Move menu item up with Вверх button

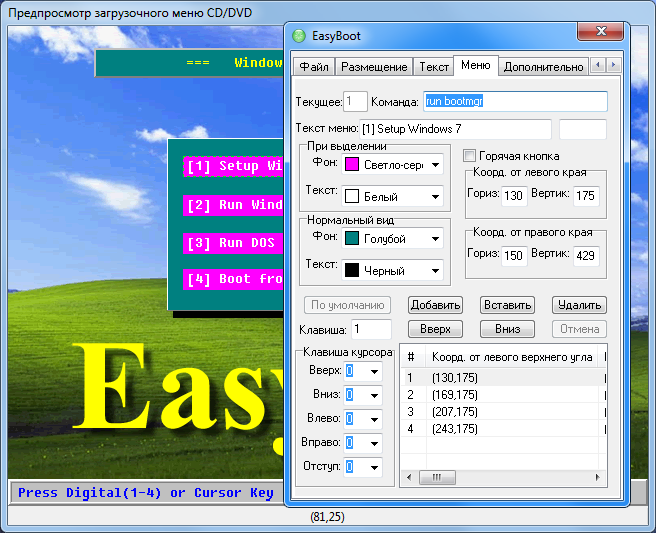[435, 329]
